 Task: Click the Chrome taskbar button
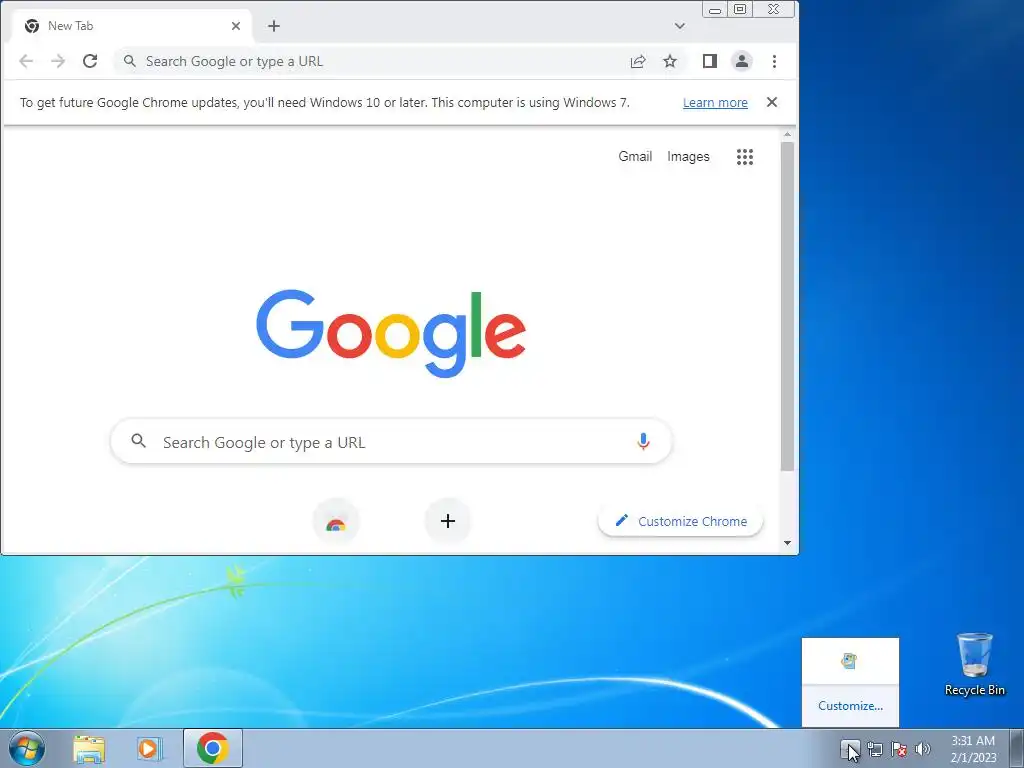click(213, 748)
